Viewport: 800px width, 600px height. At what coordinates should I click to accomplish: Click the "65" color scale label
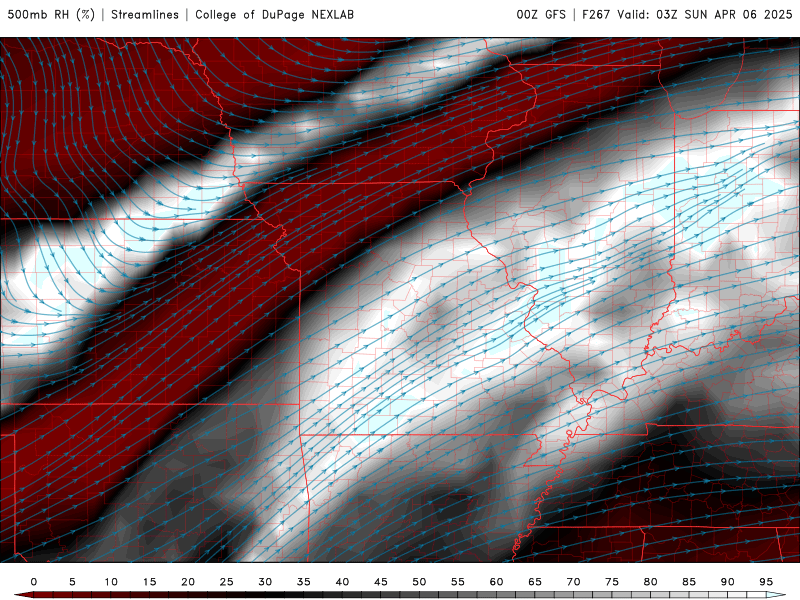point(535,582)
